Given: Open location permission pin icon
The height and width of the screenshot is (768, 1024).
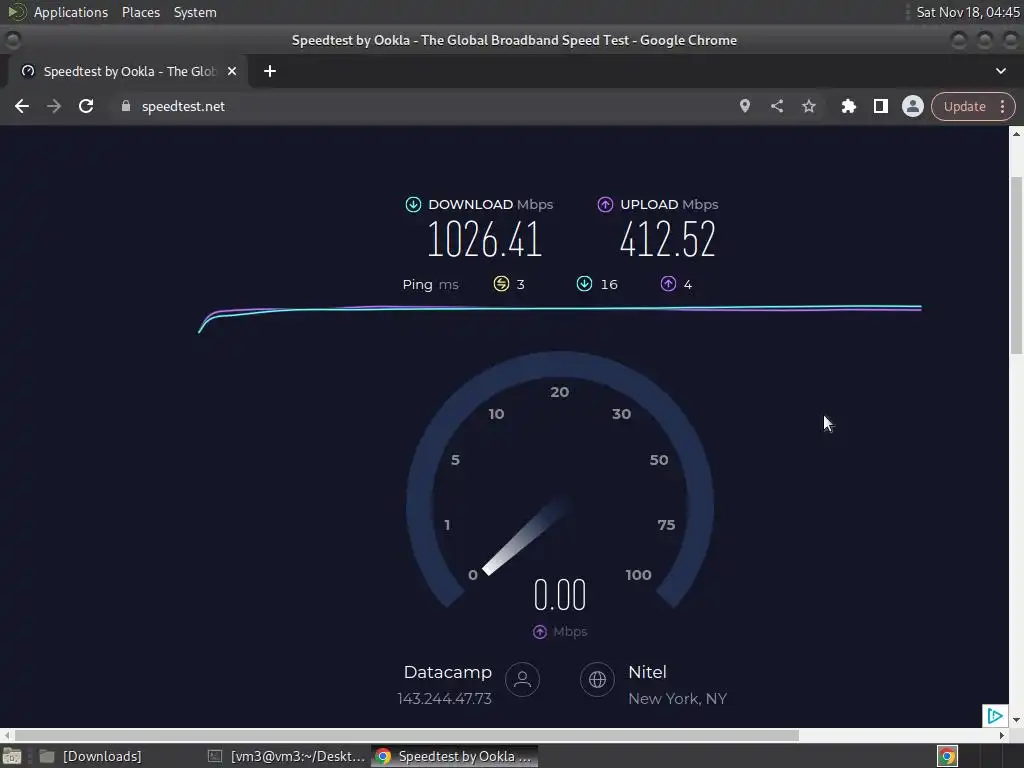Looking at the screenshot, I should (x=744, y=106).
